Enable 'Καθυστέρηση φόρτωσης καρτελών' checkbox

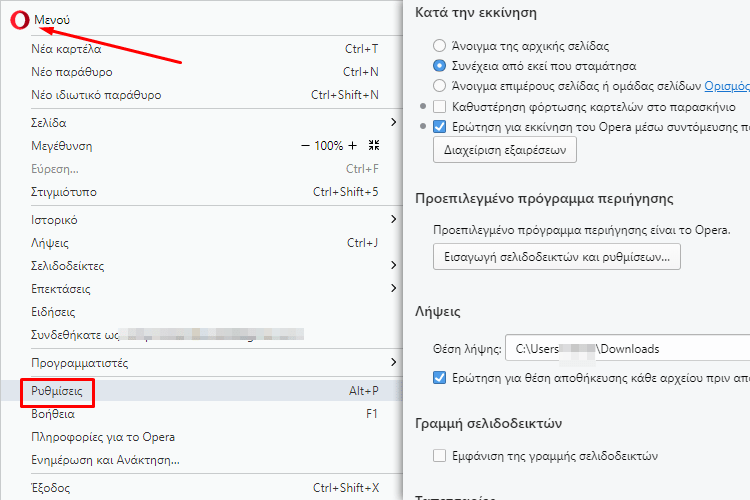click(439, 106)
